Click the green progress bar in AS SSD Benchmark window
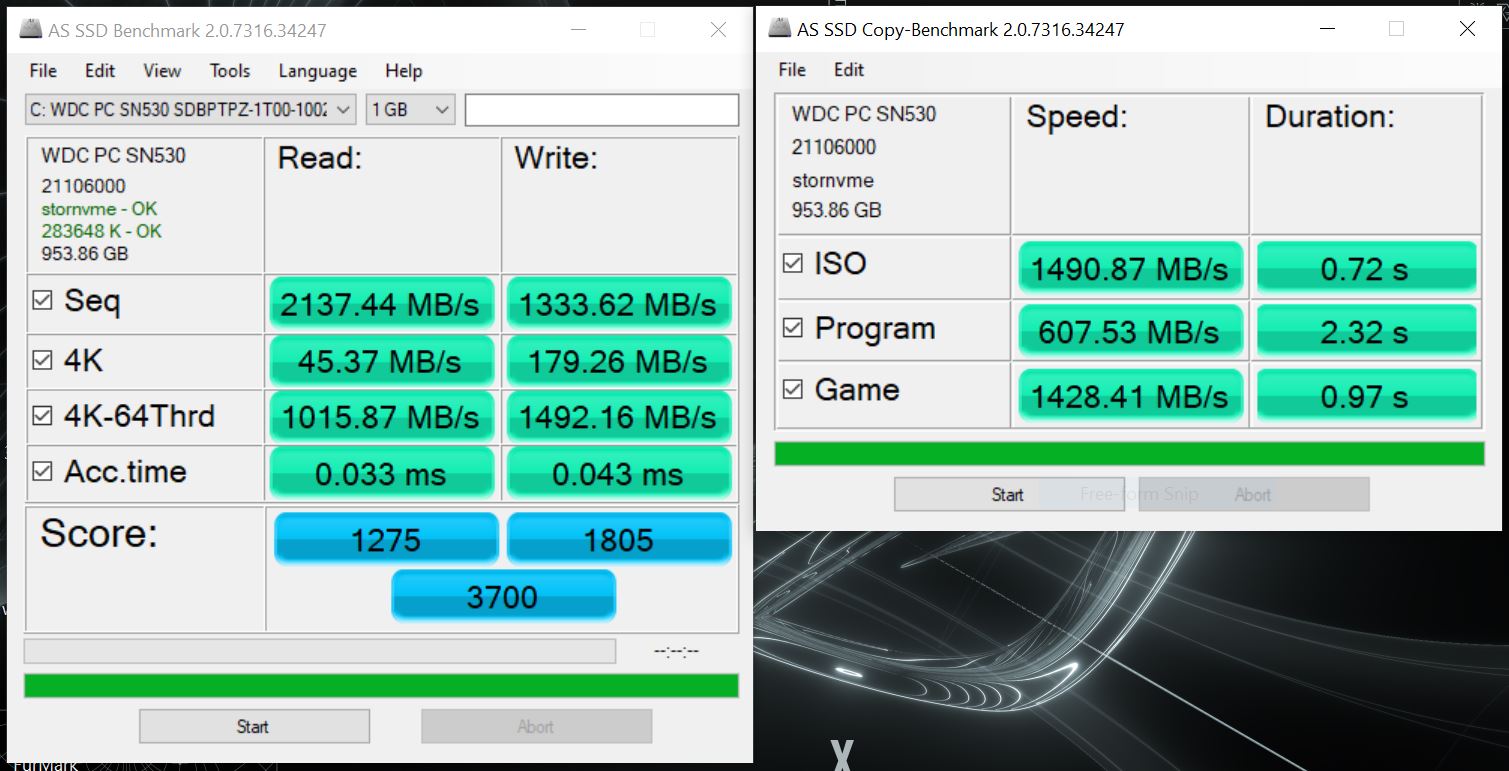 point(381,685)
